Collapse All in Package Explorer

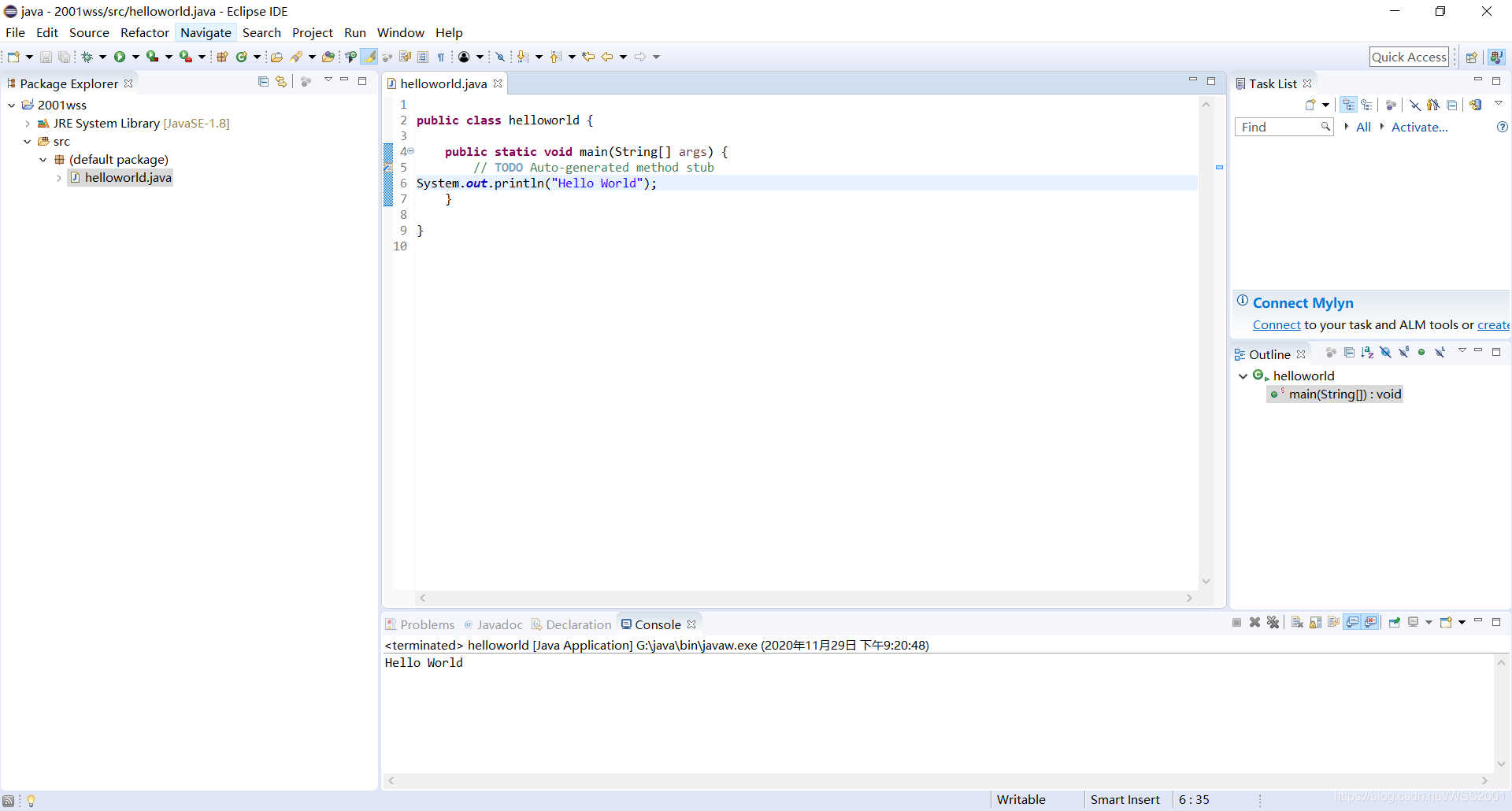[x=263, y=81]
